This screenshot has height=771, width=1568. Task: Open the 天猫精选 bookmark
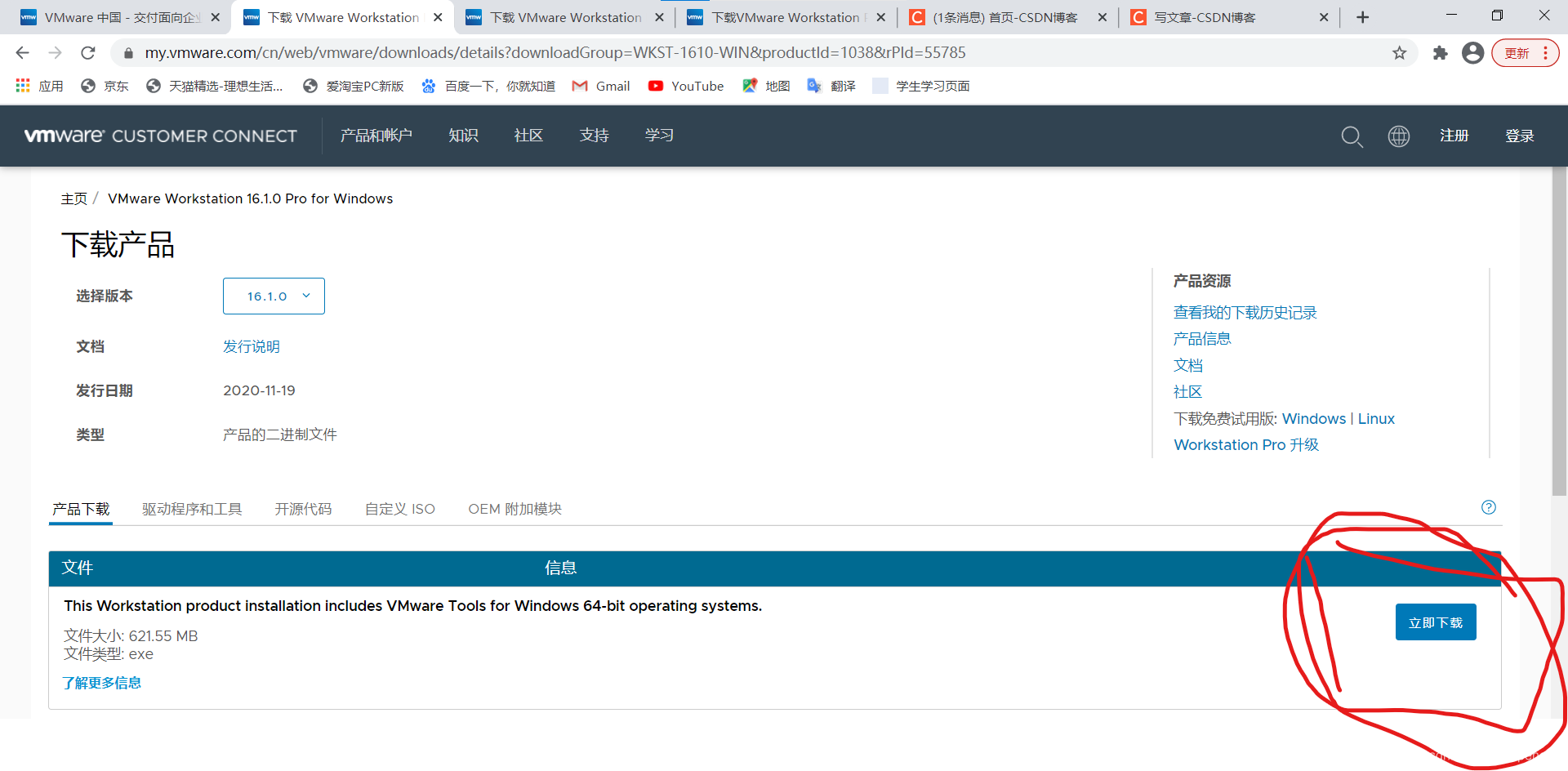(x=214, y=86)
